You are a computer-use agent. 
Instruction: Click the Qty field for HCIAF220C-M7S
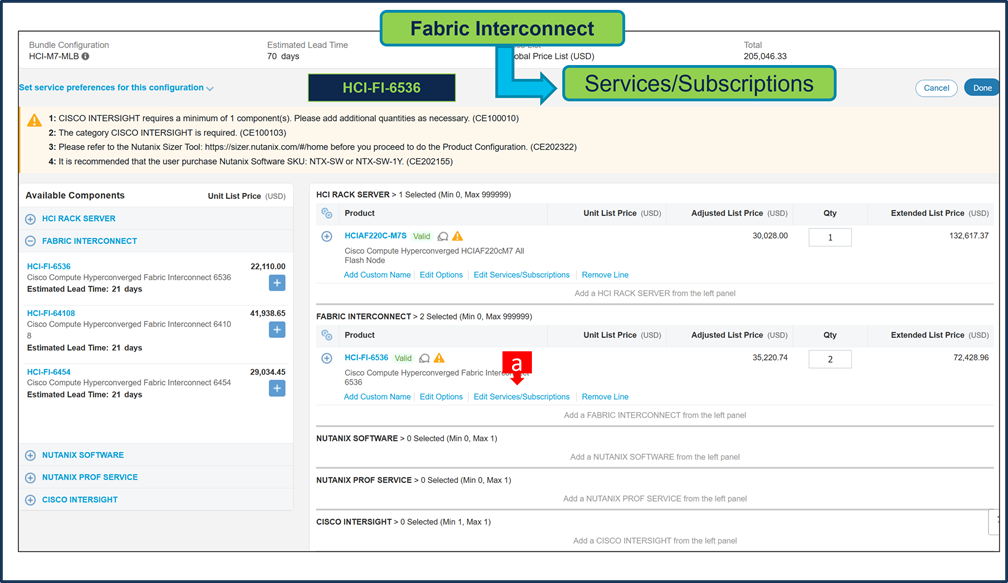[830, 237]
